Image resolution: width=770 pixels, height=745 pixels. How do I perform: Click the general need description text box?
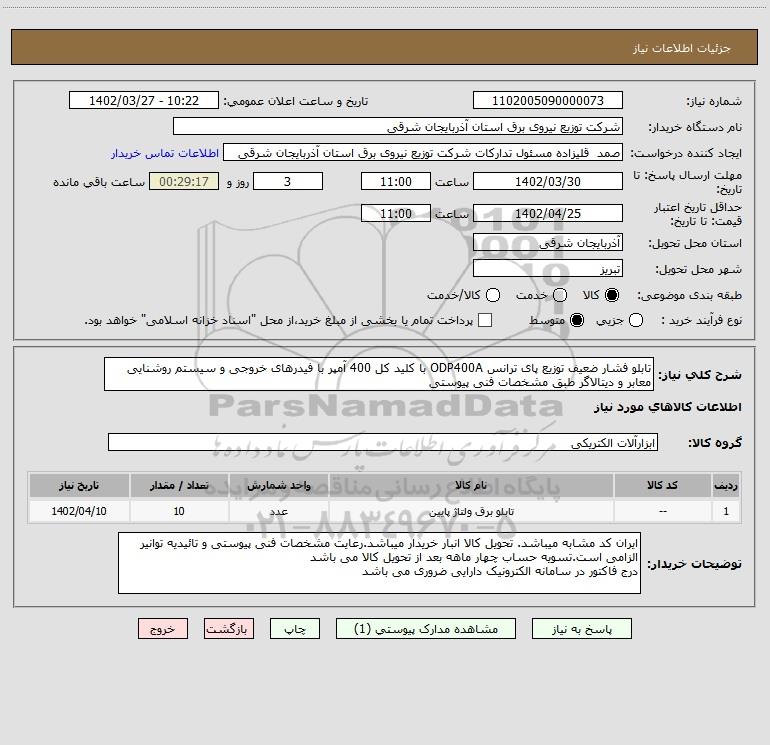379,374
